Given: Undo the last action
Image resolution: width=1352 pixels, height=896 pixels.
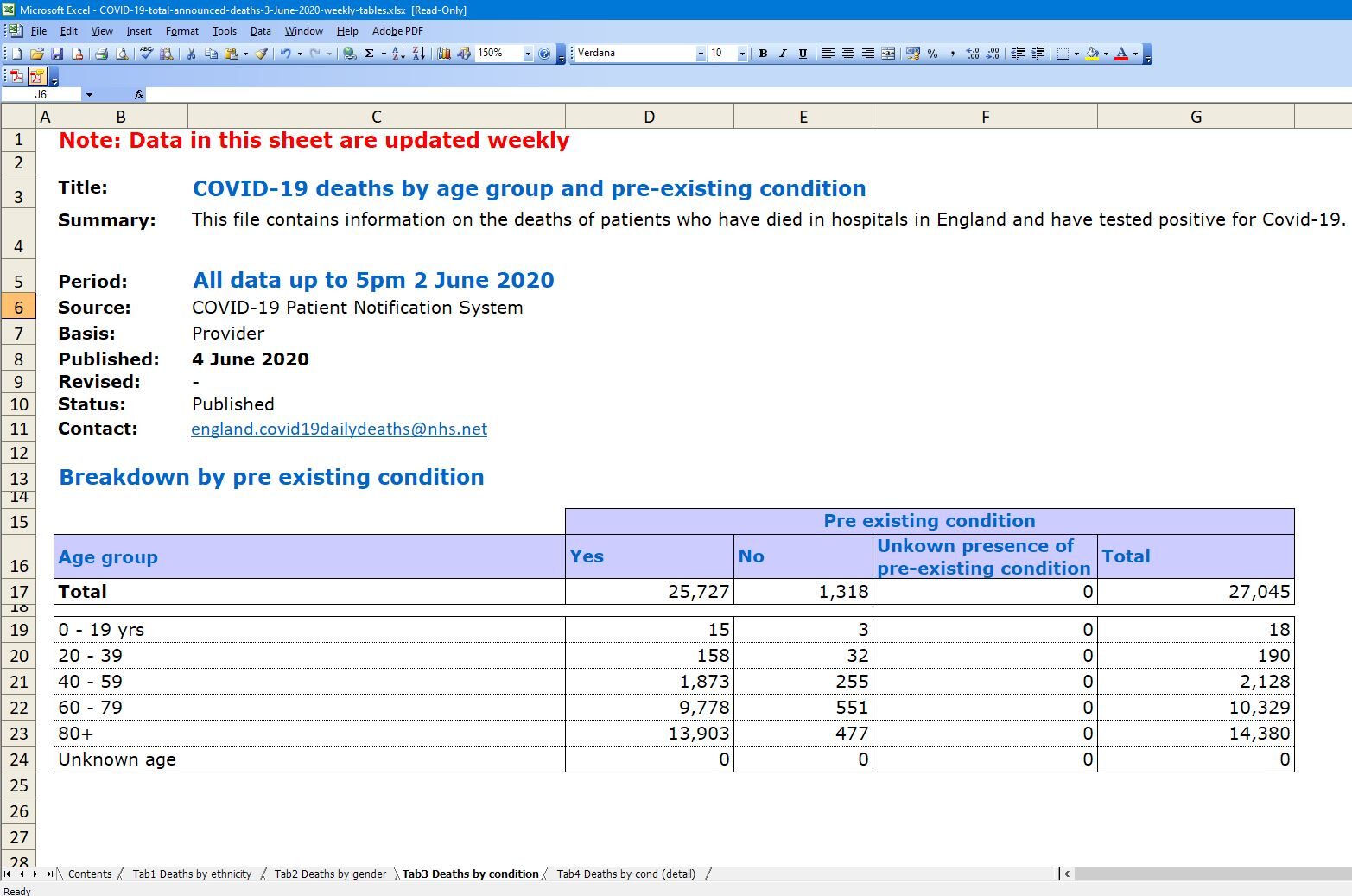Looking at the screenshot, I should point(285,54).
